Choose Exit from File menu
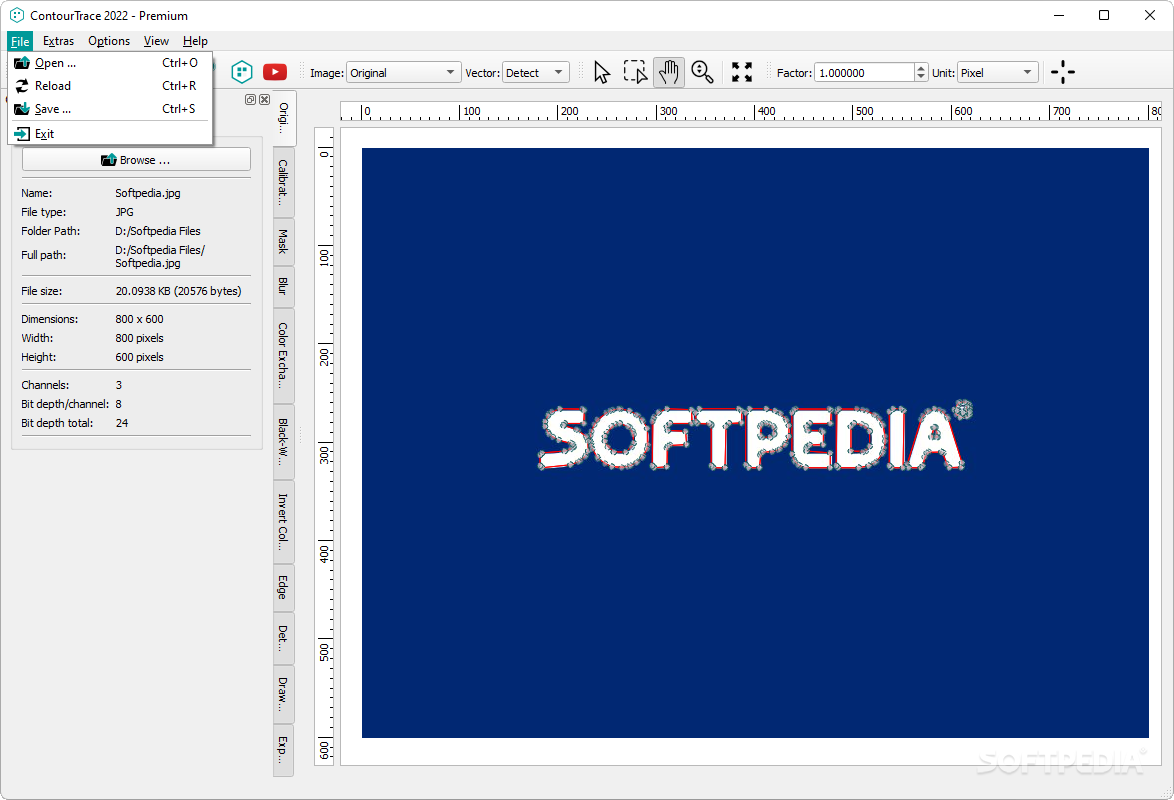Image resolution: width=1174 pixels, height=800 pixels. 110,133
